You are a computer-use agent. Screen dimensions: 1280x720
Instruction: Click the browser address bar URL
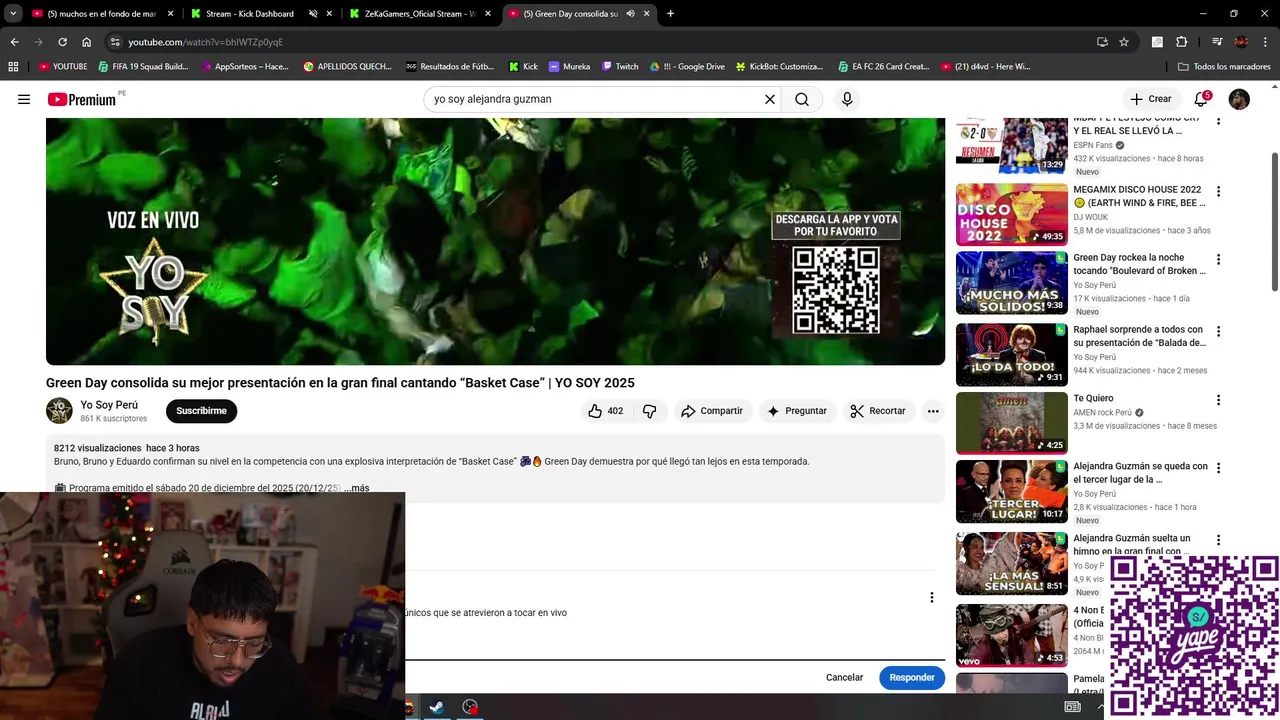(x=205, y=42)
